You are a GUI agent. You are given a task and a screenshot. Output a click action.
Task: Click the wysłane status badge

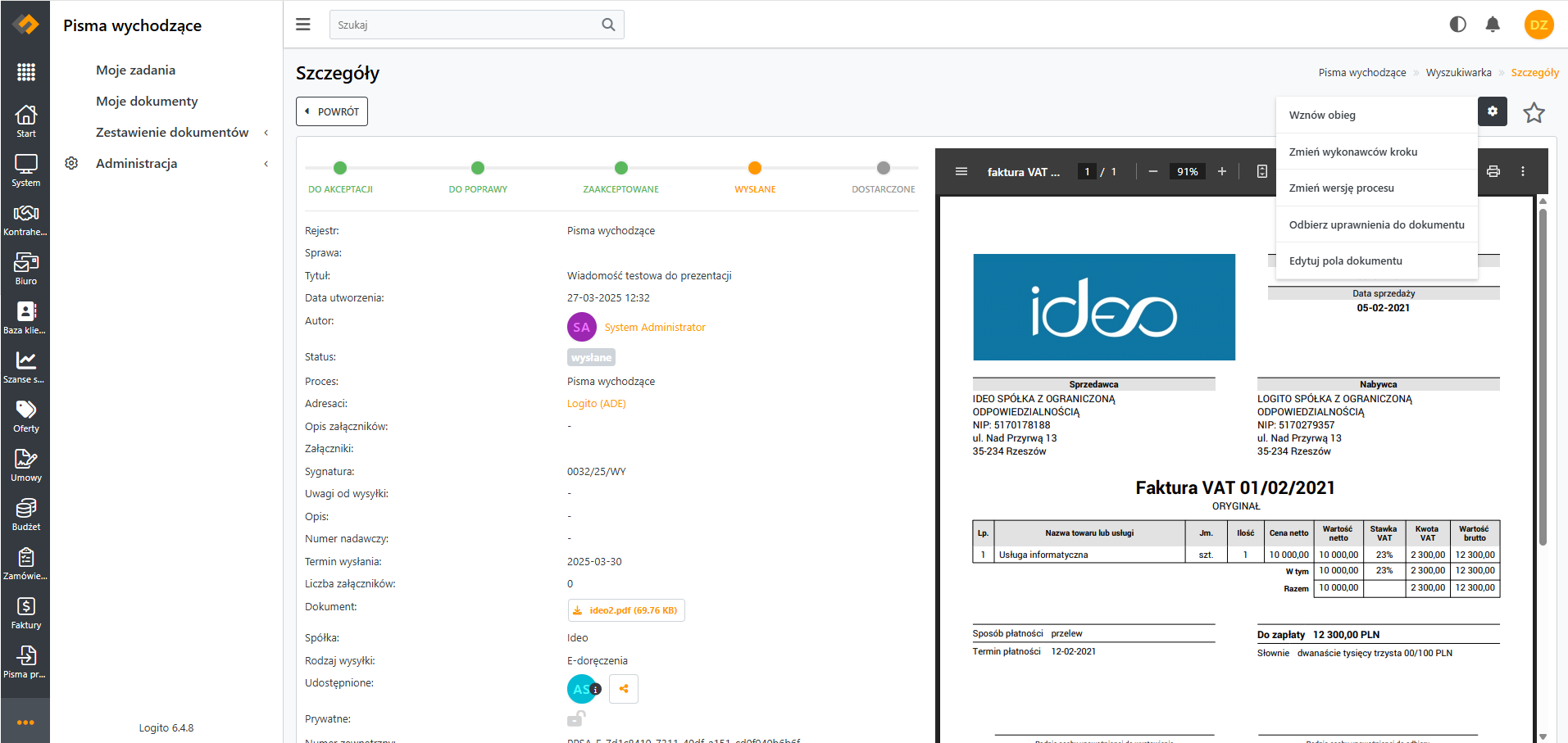(x=591, y=357)
